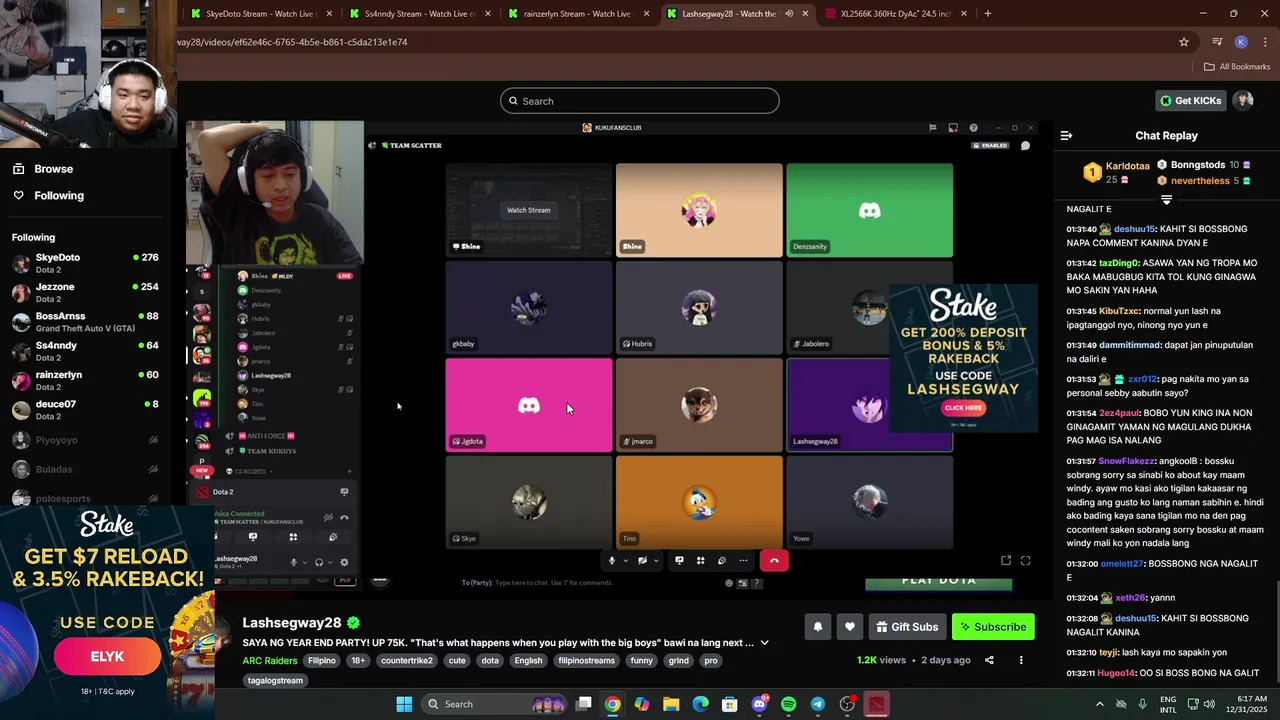Image resolution: width=1280 pixels, height=720 pixels.
Task: Open more call options ellipsis
Action: point(742,561)
